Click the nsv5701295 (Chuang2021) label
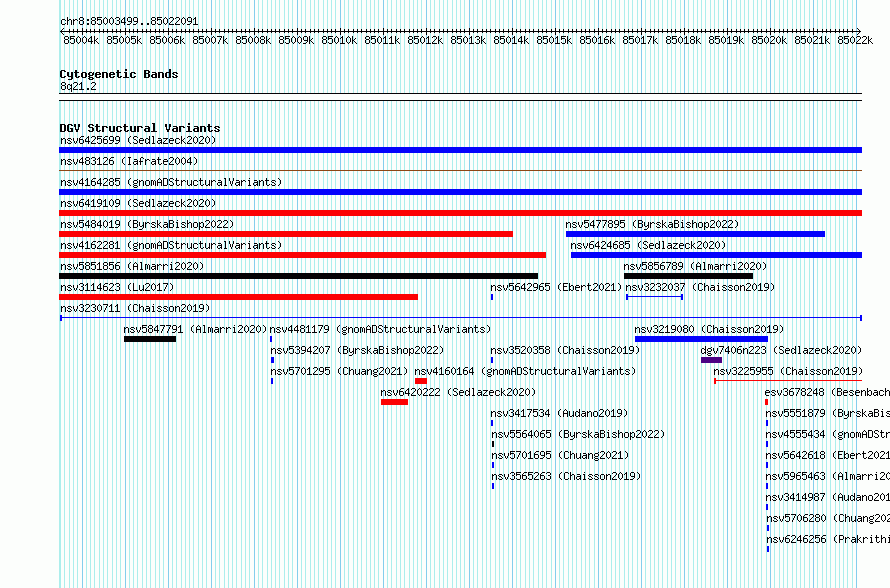890x588 pixels. point(339,371)
